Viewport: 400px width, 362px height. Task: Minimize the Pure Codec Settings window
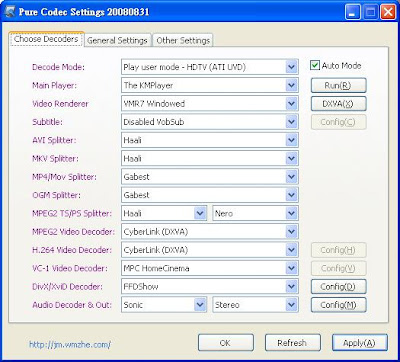click(x=353, y=13)
